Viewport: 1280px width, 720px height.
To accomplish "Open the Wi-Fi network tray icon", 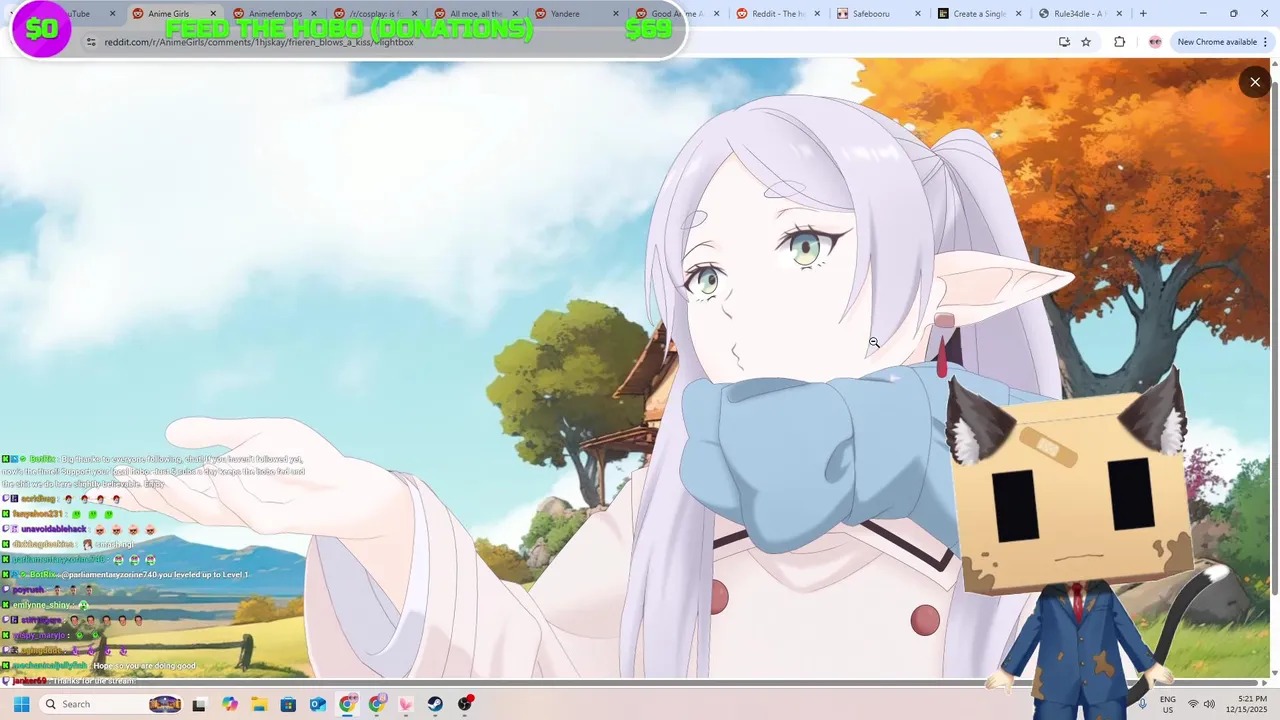I will tap(1193, 704).
